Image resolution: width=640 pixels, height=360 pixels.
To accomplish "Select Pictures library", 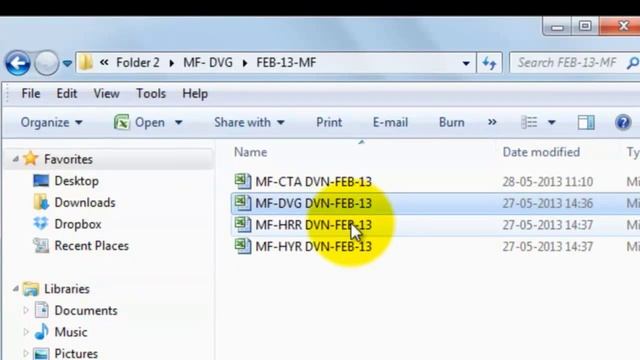I will tap(76, 353).
